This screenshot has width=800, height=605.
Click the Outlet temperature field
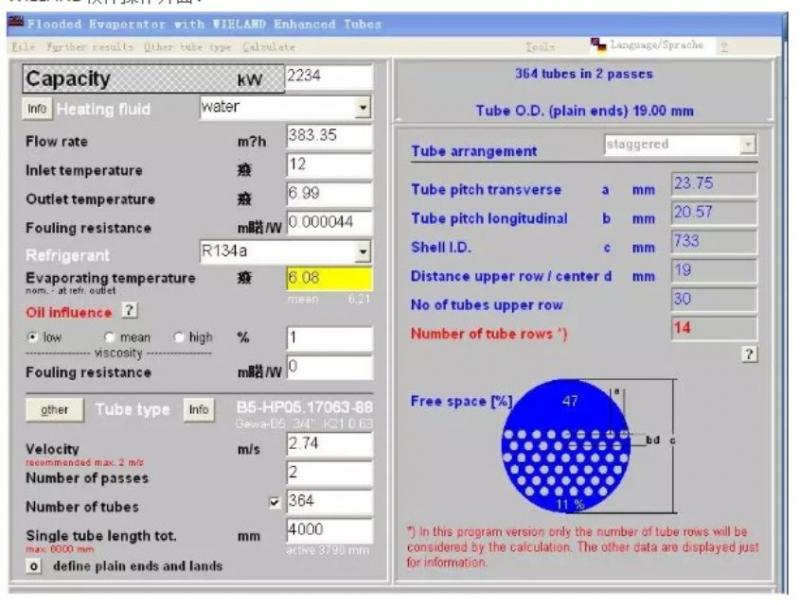pos(330,194)
